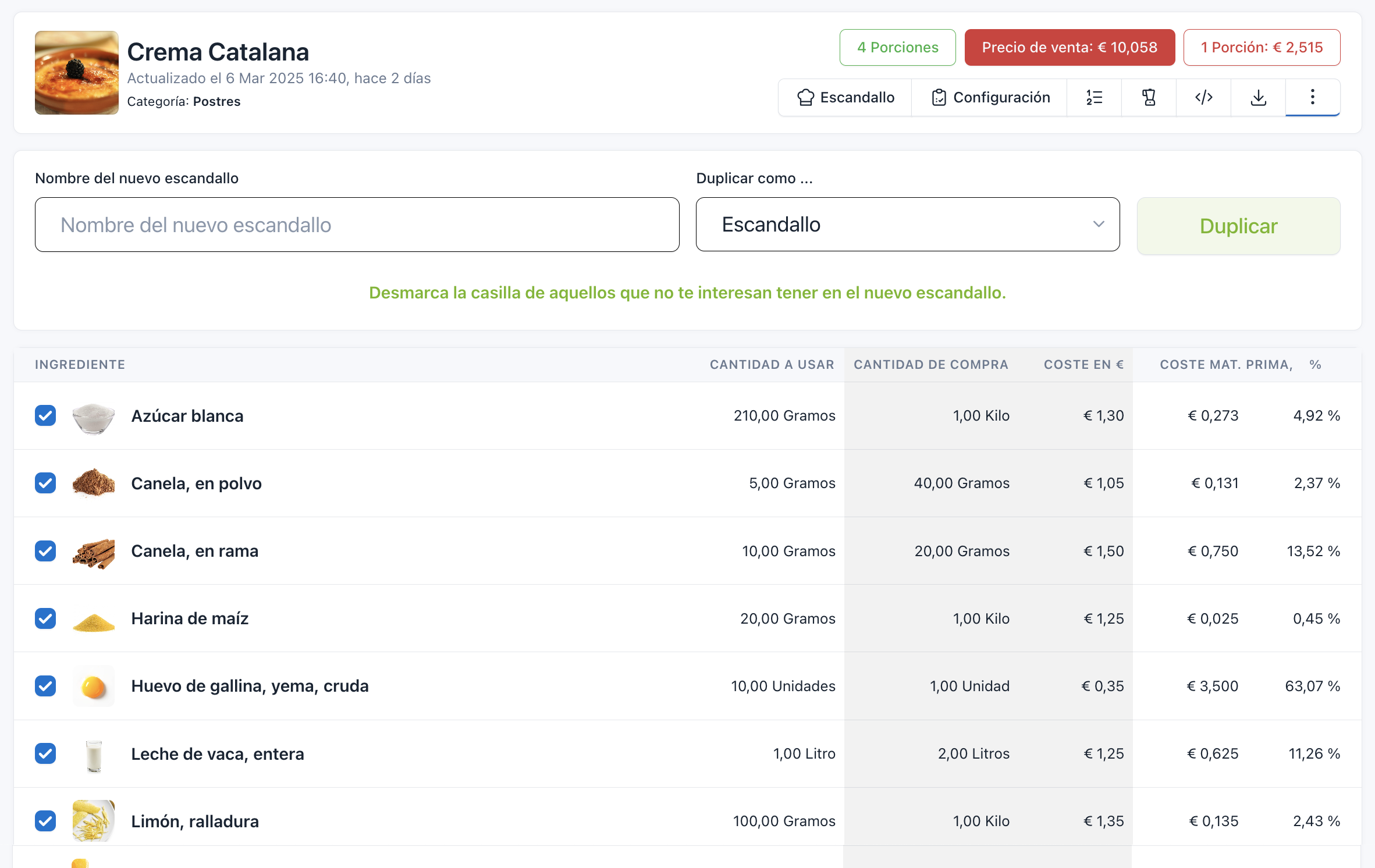Click the 40,00 Gramos purchase quantity
The width and height of the screenshot is (1375, 868).
pyautogui.click(x=961, y=483)
